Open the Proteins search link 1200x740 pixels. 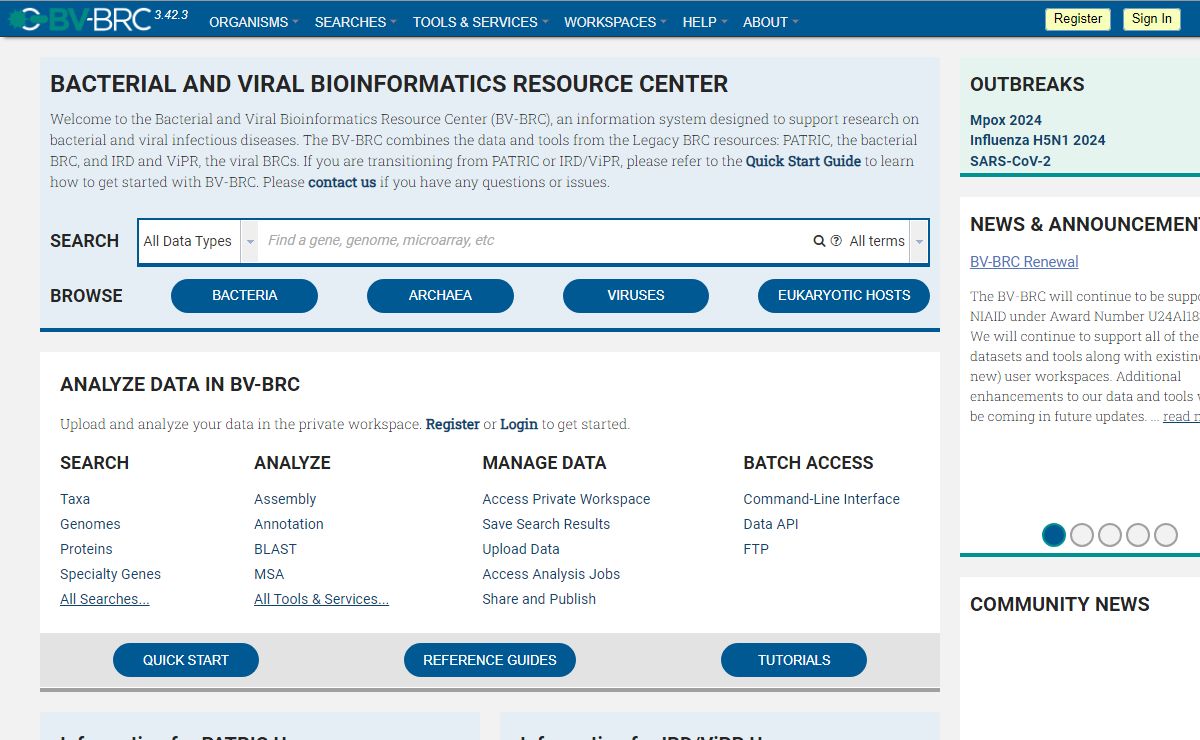(x=86, y=549)
